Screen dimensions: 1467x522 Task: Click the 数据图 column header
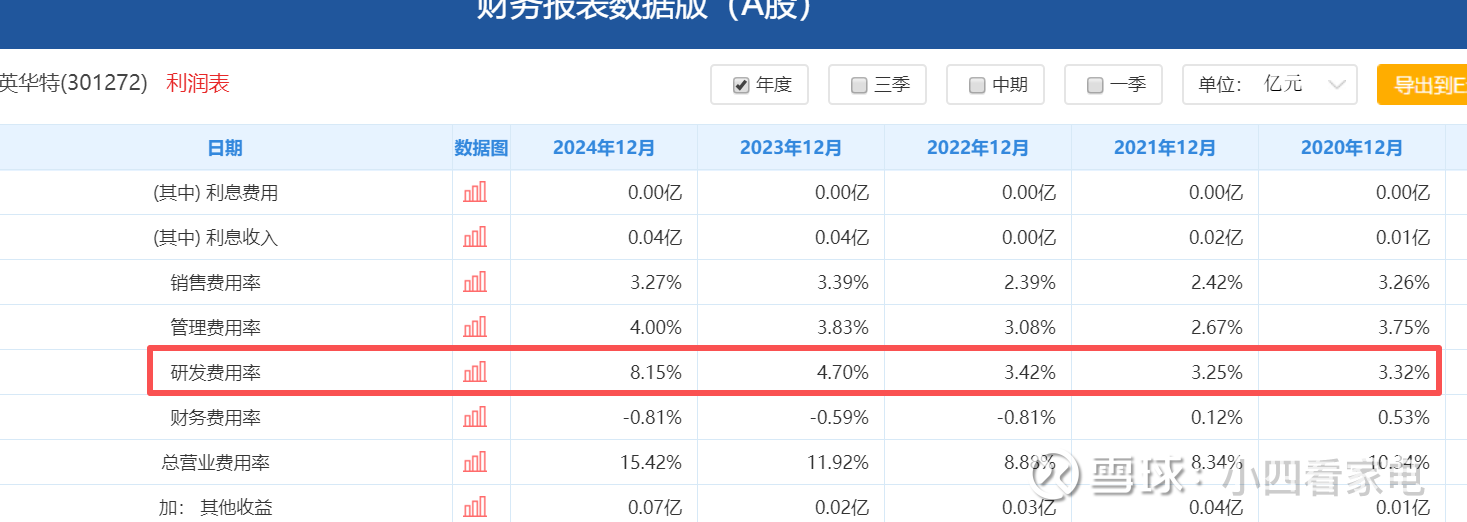[481, 148]
